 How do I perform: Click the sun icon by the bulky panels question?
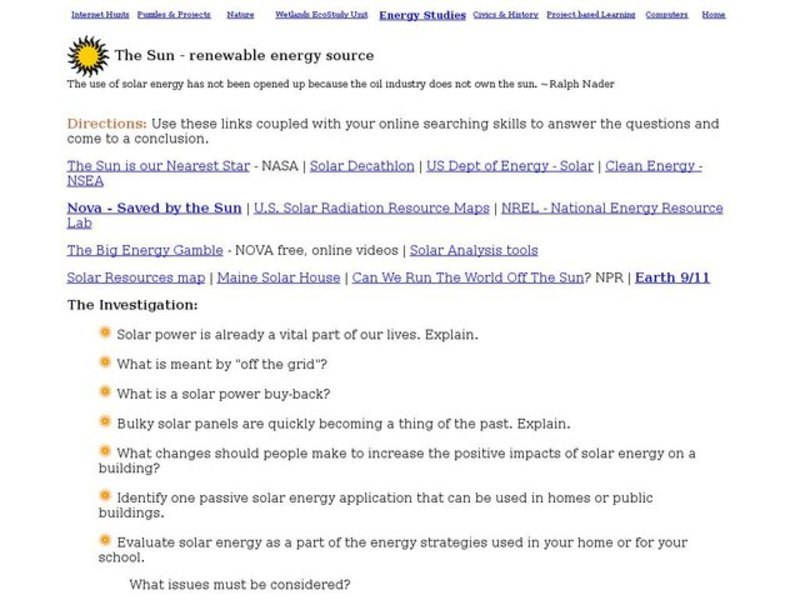103,424
